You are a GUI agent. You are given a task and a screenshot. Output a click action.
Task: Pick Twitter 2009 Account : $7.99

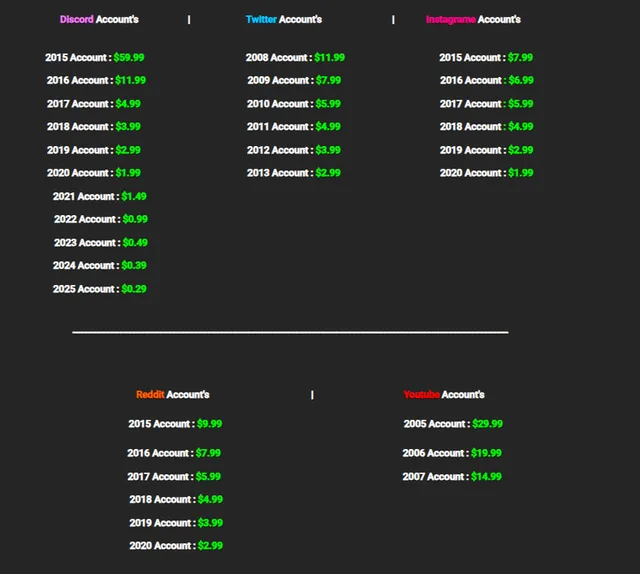click(x=294, y=80)
